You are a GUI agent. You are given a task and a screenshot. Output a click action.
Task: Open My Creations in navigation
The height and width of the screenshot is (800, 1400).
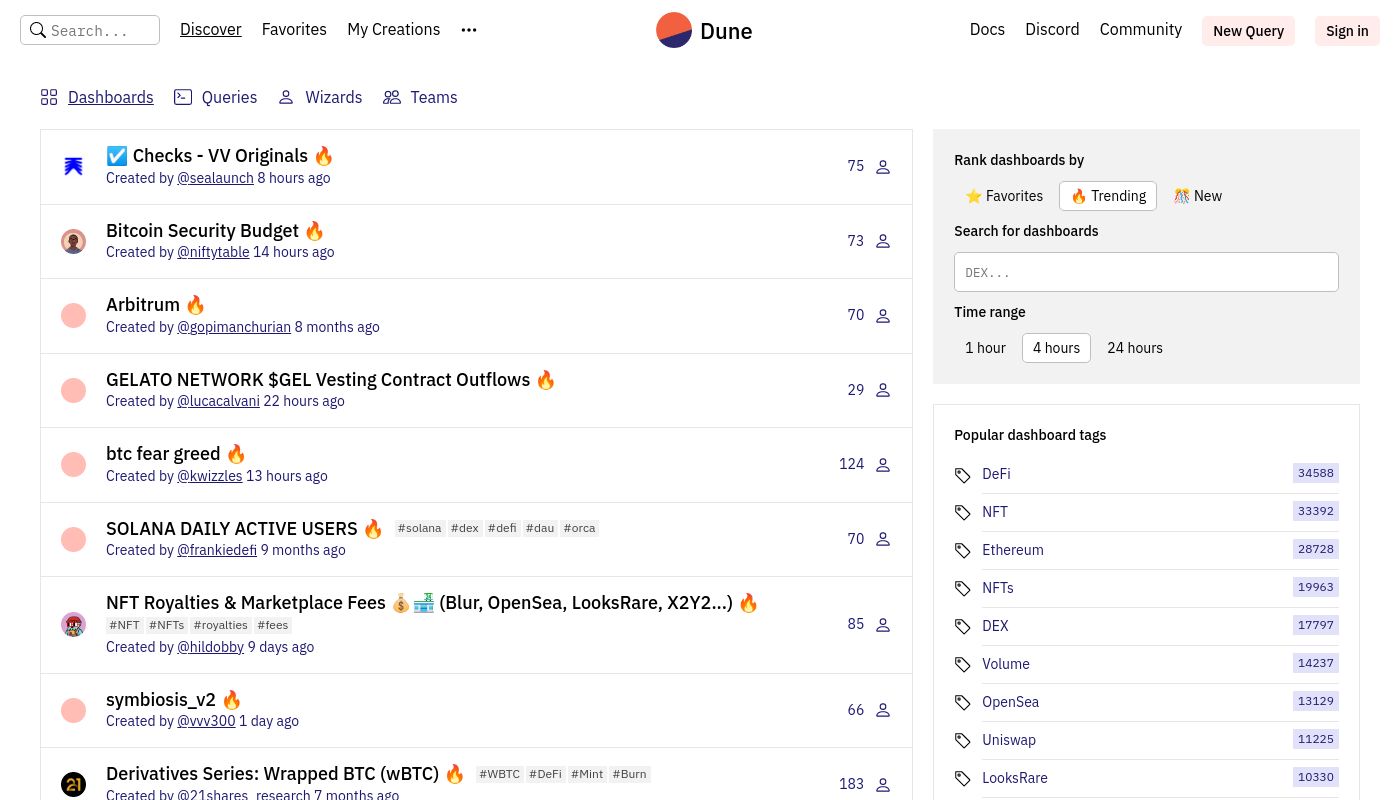393,30
